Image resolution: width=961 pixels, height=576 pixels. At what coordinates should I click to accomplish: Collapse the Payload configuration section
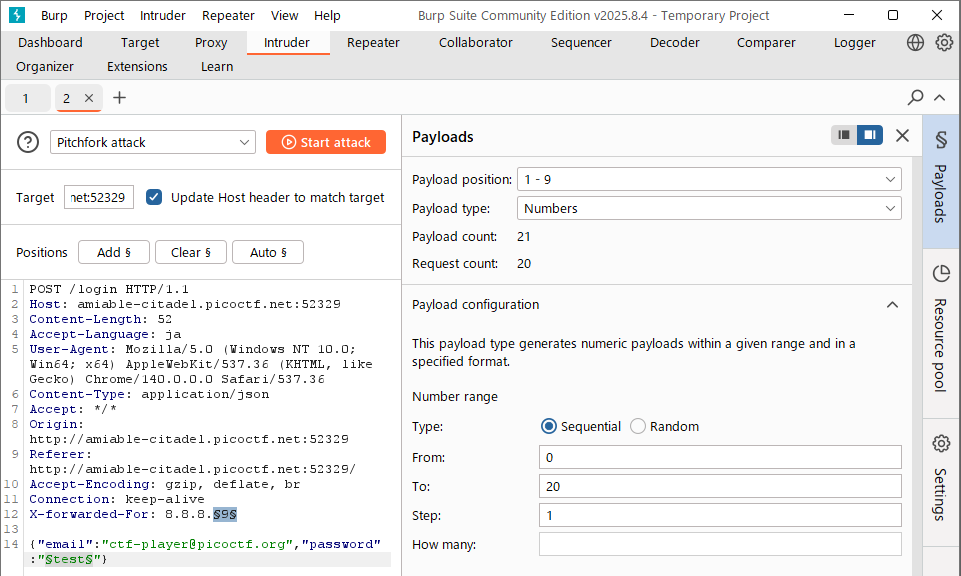pyautogui.click(x=892, y=305)
